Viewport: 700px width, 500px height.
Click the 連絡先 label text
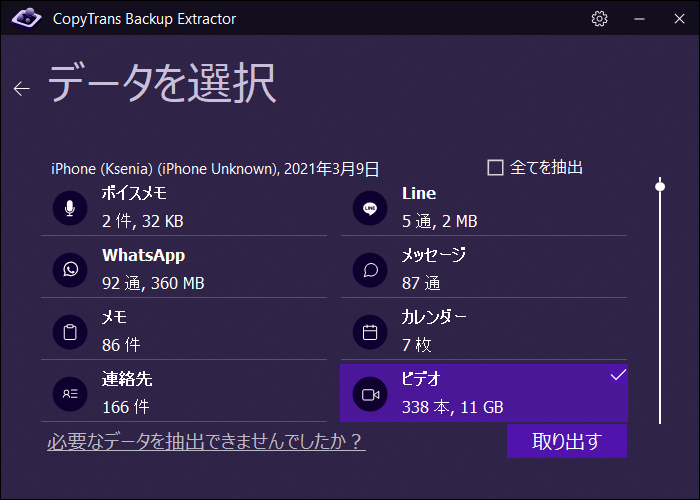pos(127,379)
